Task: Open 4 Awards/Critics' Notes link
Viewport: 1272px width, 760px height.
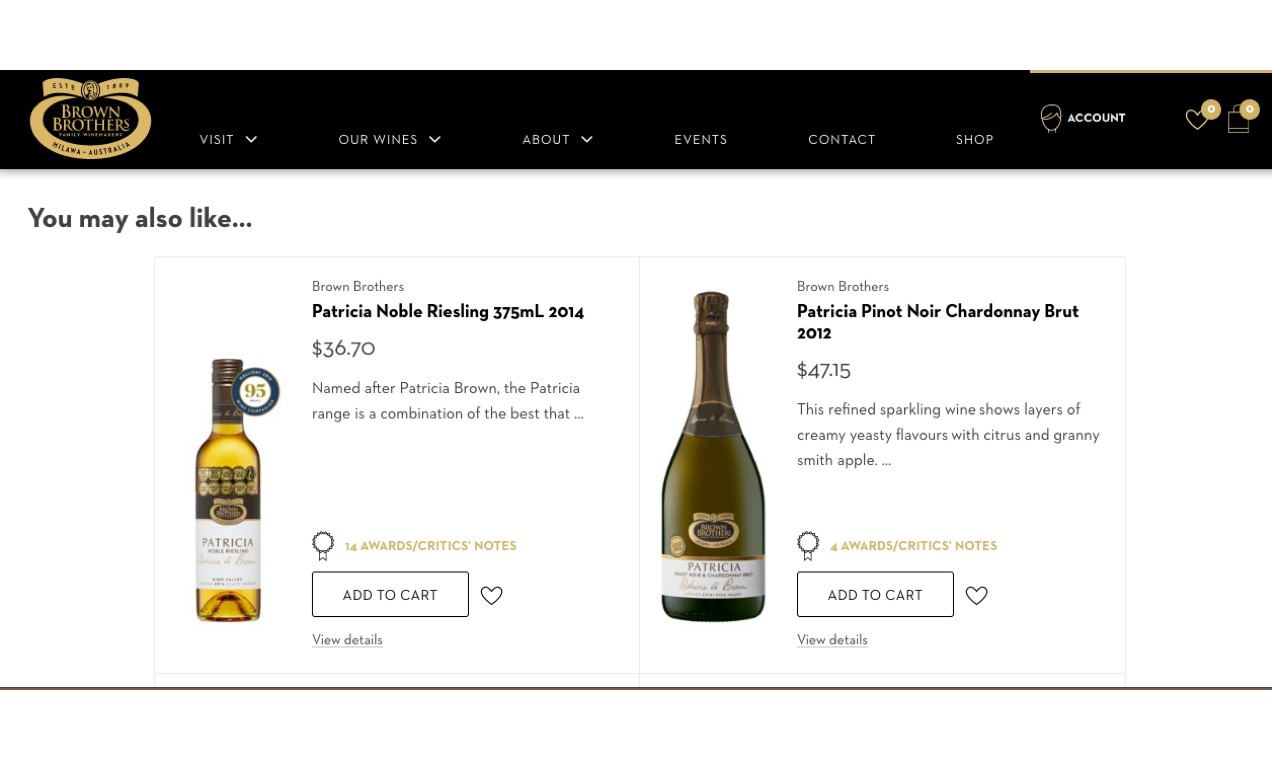Action: point(913,546)
